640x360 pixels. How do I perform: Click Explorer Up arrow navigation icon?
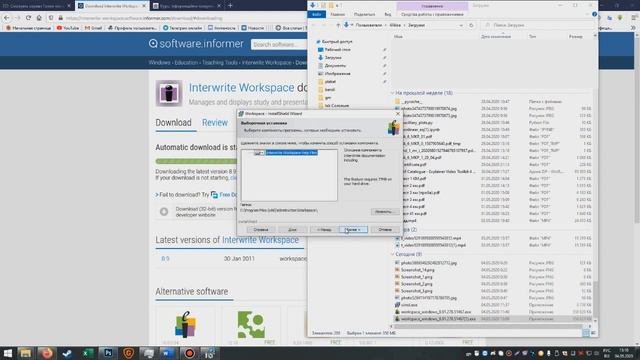click(x=338, y=25)
